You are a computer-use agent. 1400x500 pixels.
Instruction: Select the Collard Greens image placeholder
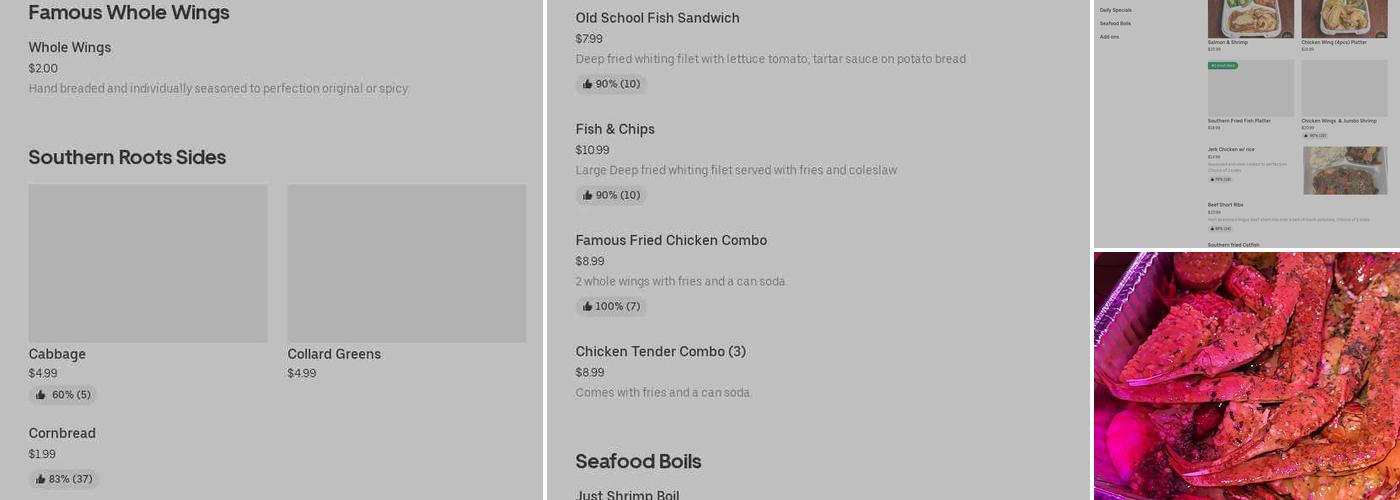tap(406, 263)
